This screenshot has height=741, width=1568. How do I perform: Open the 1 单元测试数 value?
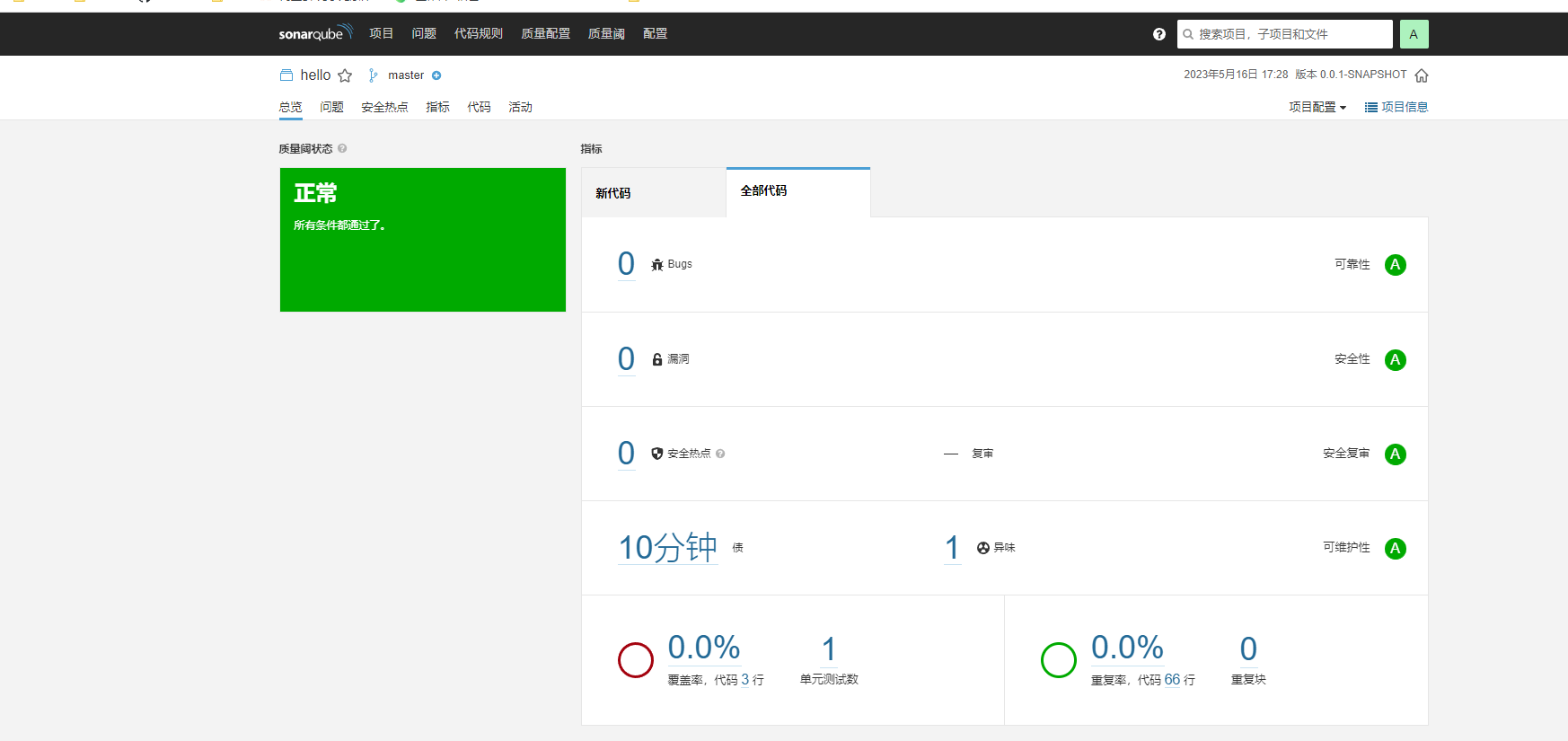click(x=829, y=649)
